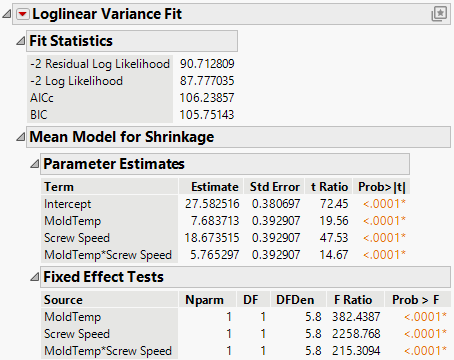Viewport: 454px width, 360px height.
Task: Select the Parameter Estimates heading
Action: coord(114,164)
